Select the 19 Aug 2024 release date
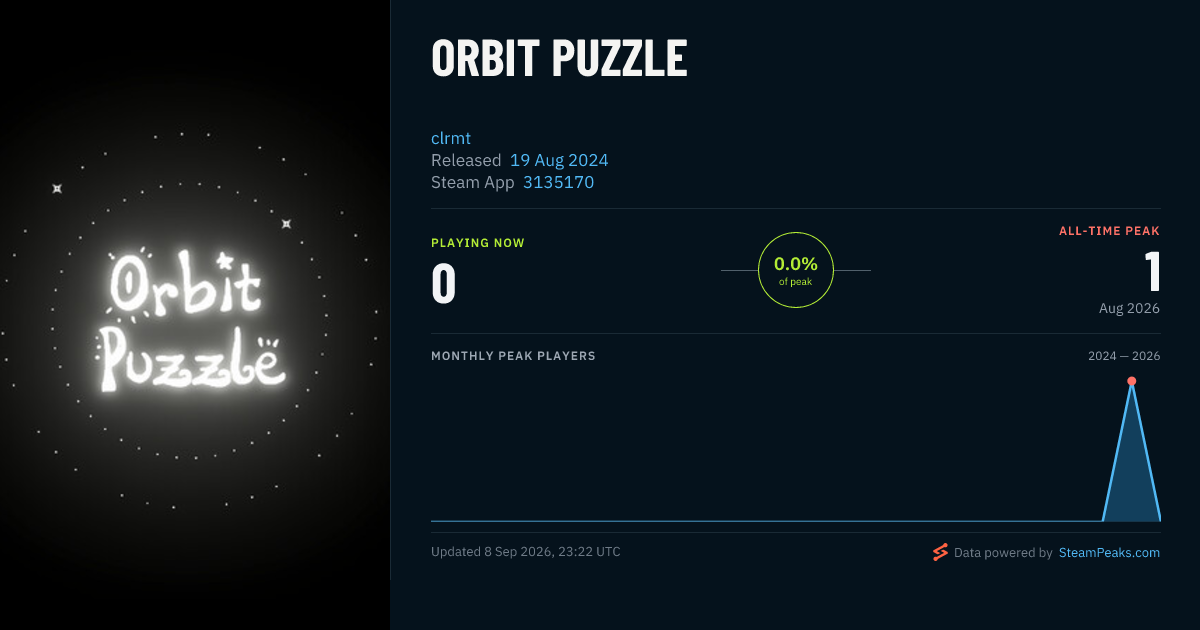Image resolution: width=1200 pixels, height=630 pixels. (x=559, y=160)
